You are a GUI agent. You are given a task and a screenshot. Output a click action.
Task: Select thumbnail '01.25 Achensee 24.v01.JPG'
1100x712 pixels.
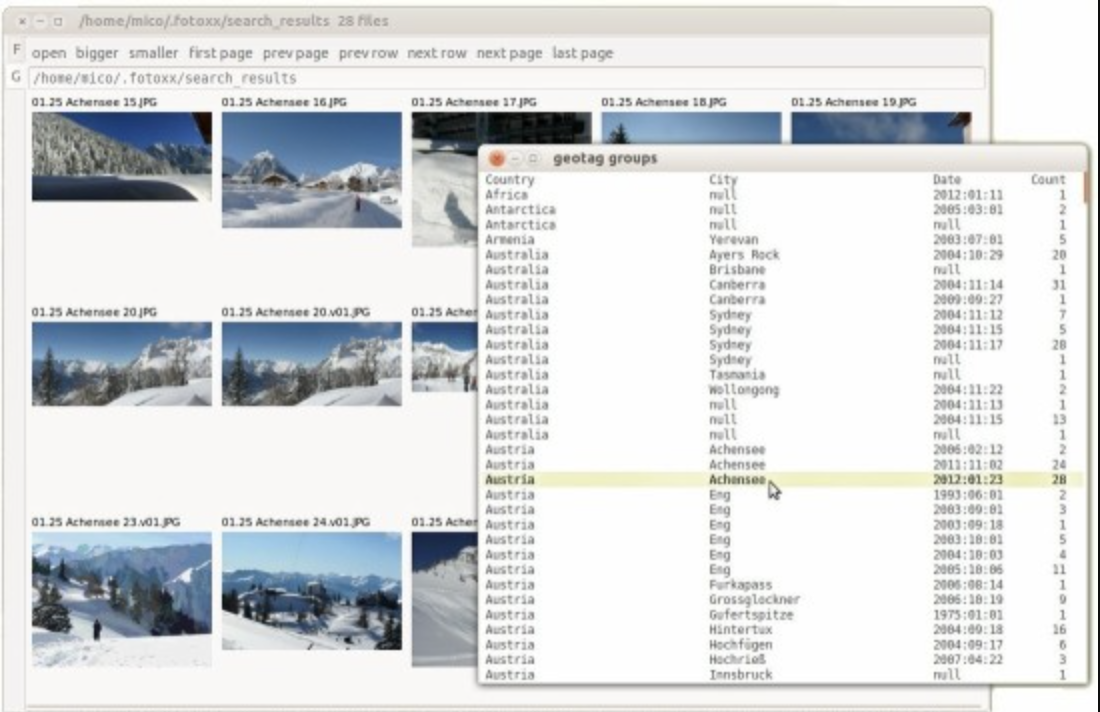pos(311,590)
